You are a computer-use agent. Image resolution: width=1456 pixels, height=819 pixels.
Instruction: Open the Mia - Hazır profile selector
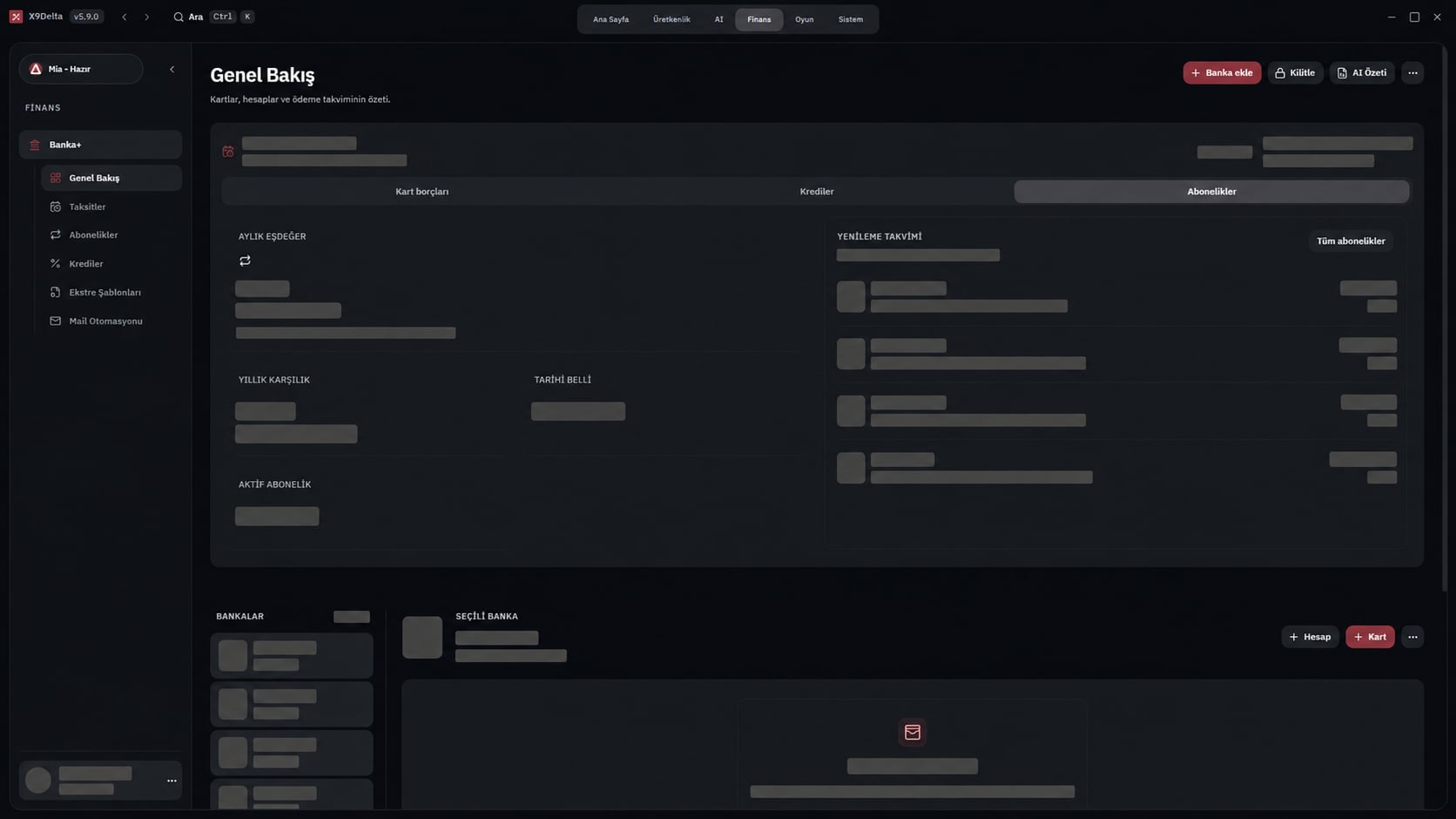[x=81, y=69]
